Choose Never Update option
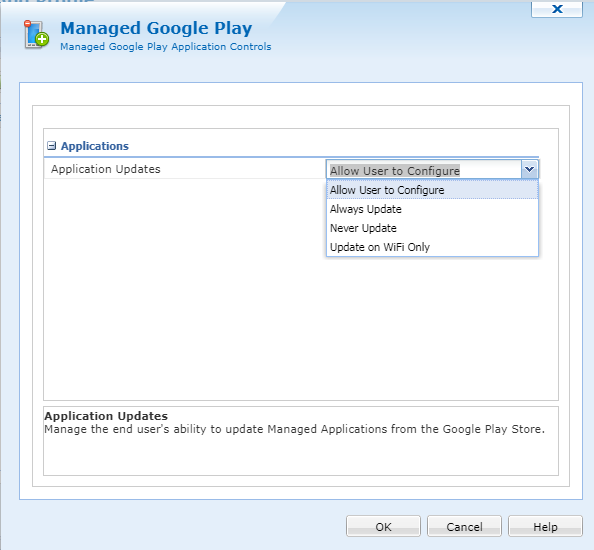 pos(432,228)
